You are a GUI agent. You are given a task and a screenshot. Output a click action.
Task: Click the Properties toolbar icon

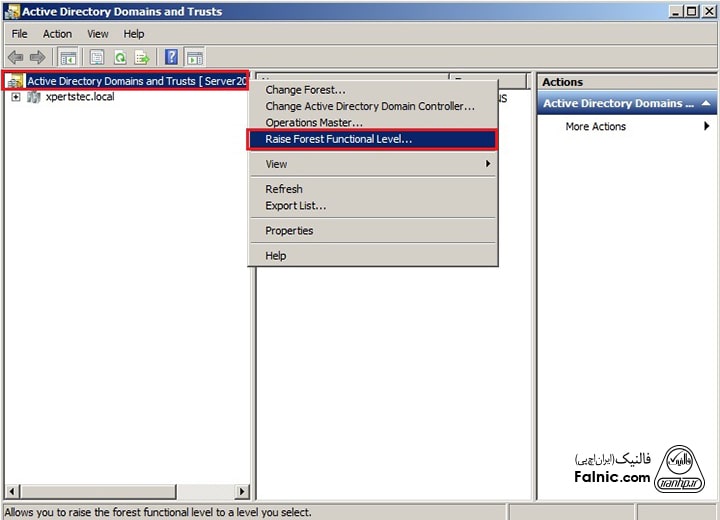(x=97, y=57)
